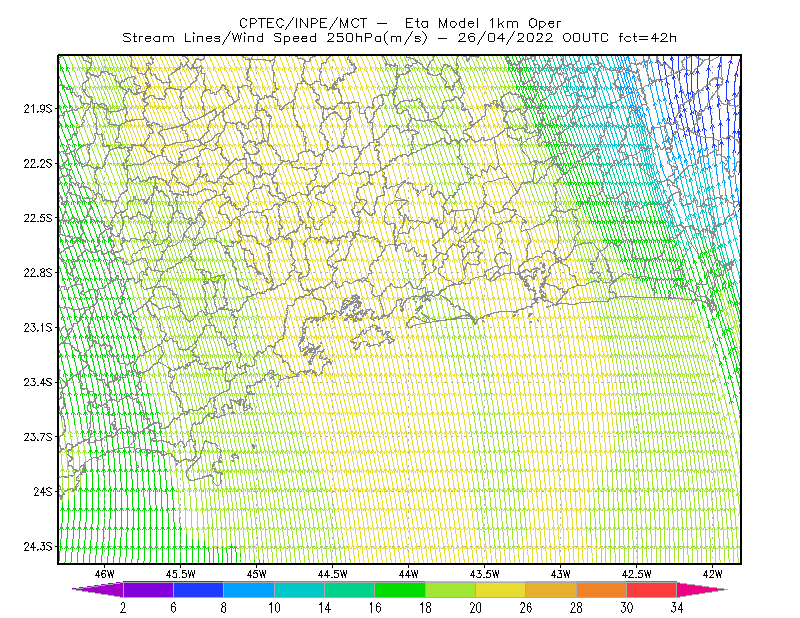800x618 pixels.
Task: Click the cyan legend color band
Action: (x=299, y=589)
